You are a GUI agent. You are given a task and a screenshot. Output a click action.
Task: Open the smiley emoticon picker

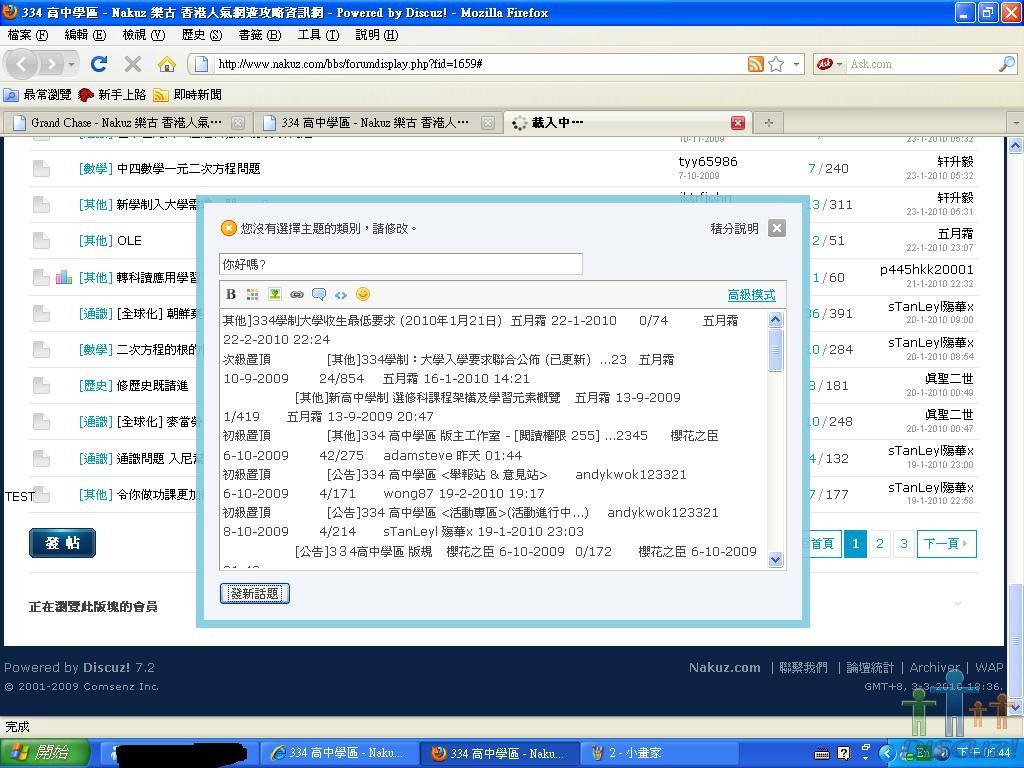point(363,294)
